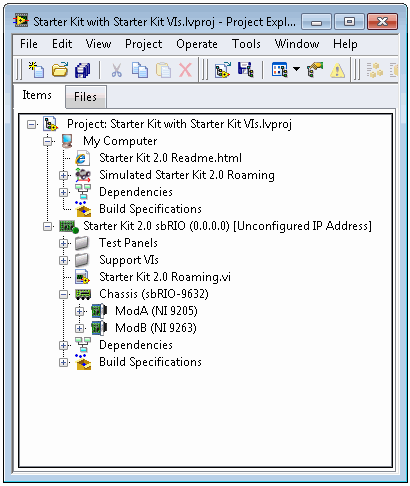Open the Tools menu
Viewport: 410px width, 486px height.
pyautogui.click(x=246, y=44)
